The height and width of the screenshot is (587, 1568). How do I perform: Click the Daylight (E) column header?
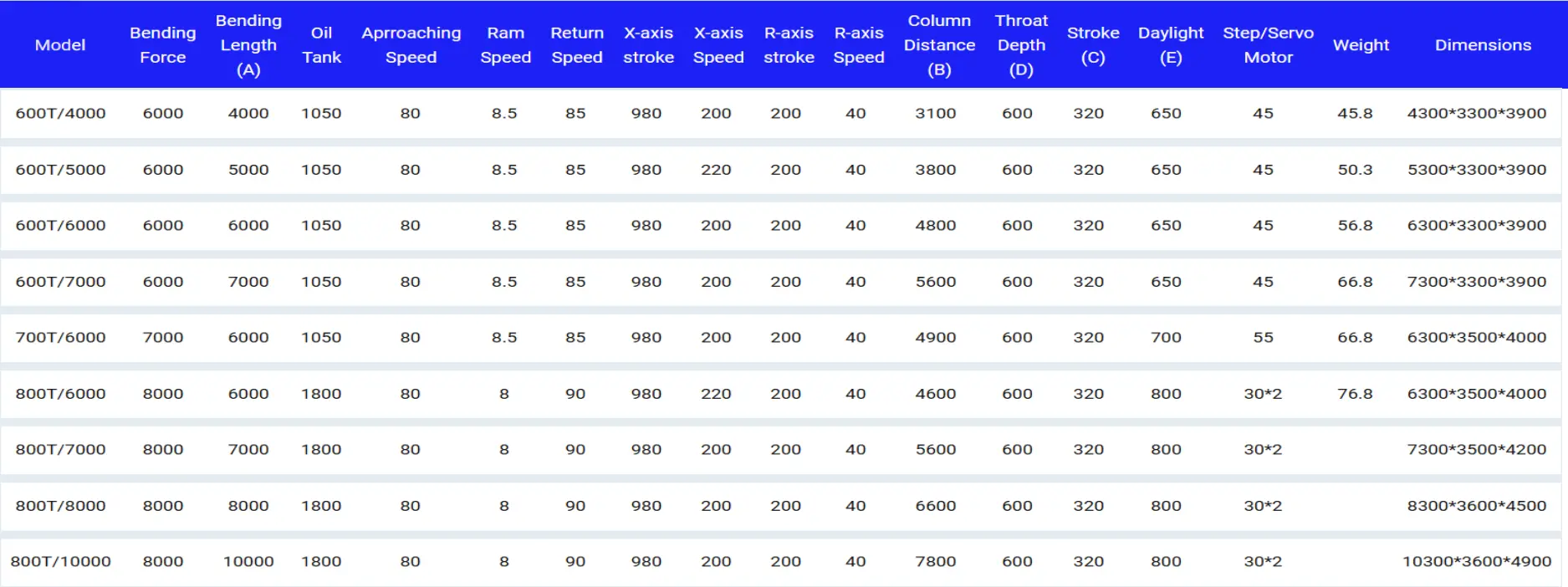click(x=1171, y=45)
